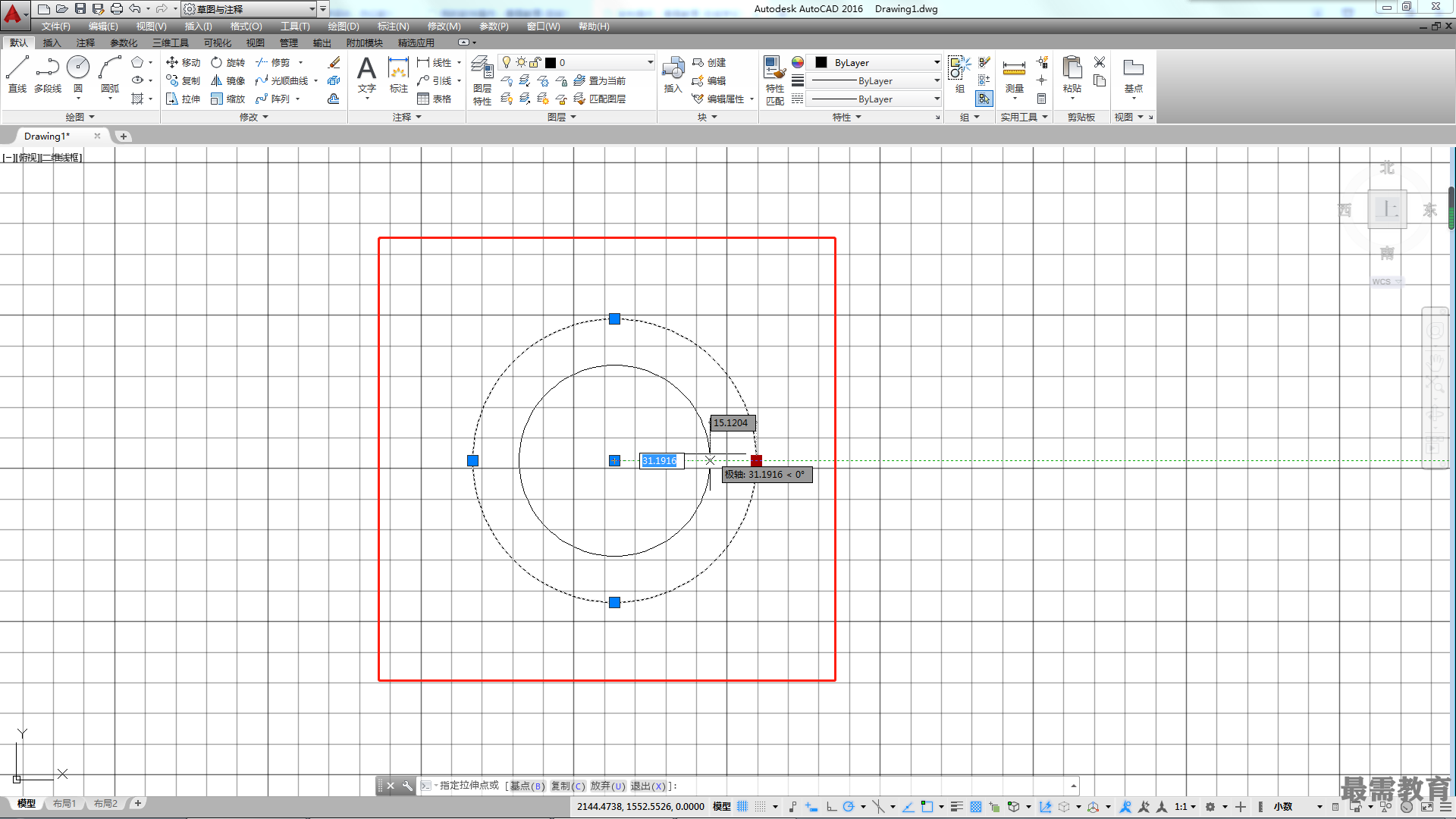1456x819 pixels.
Task: Open the object color ByLayer dropdown
Action: point(937,62)
